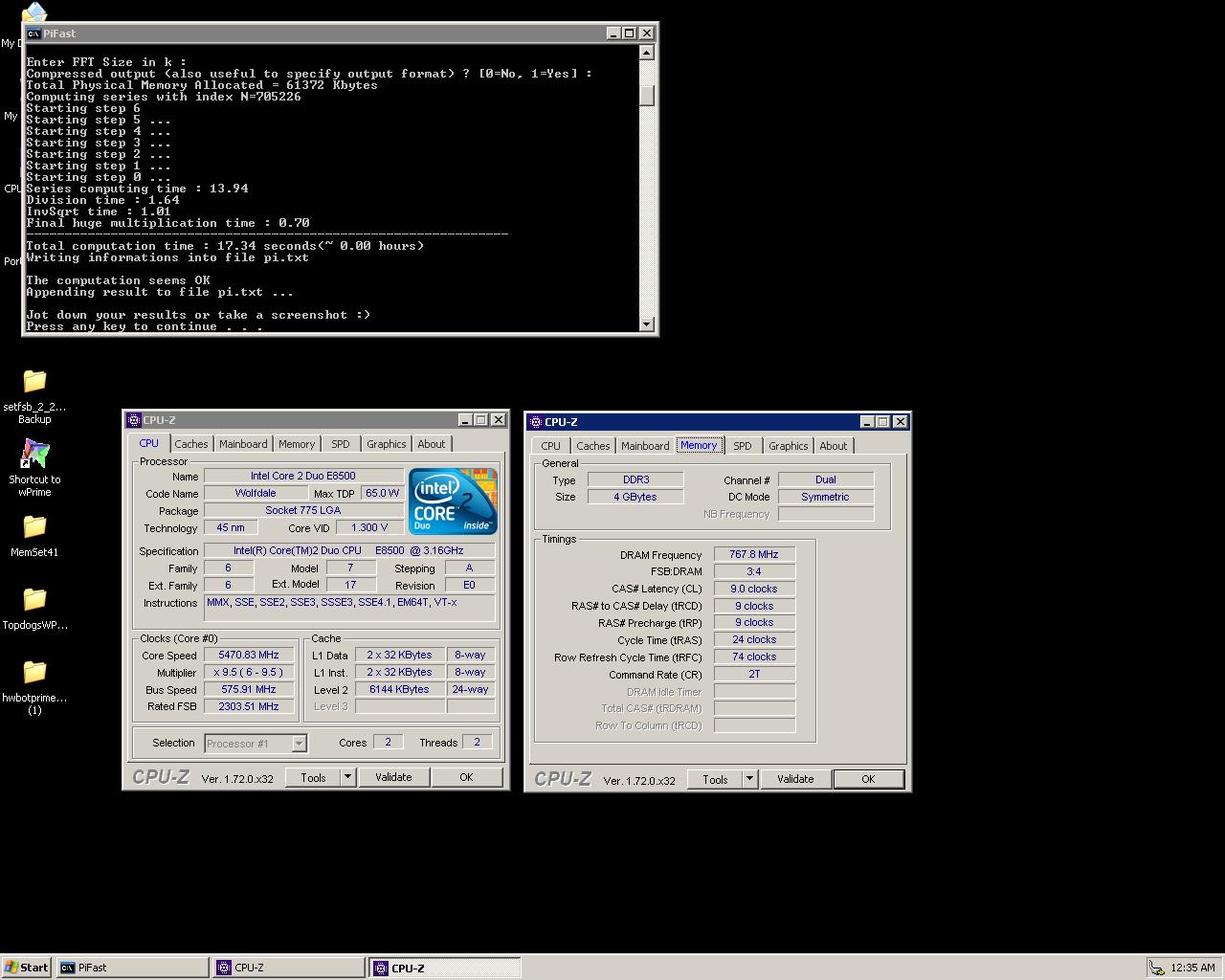Click the DC Mode value Symmetric
Image resolution: width=1225 pixels, height=980 pixels.
(x=826, y=498)
